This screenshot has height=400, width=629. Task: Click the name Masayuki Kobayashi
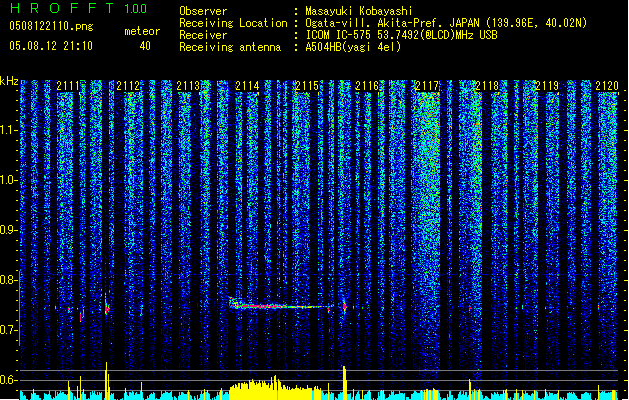click(x=359, y=11)
